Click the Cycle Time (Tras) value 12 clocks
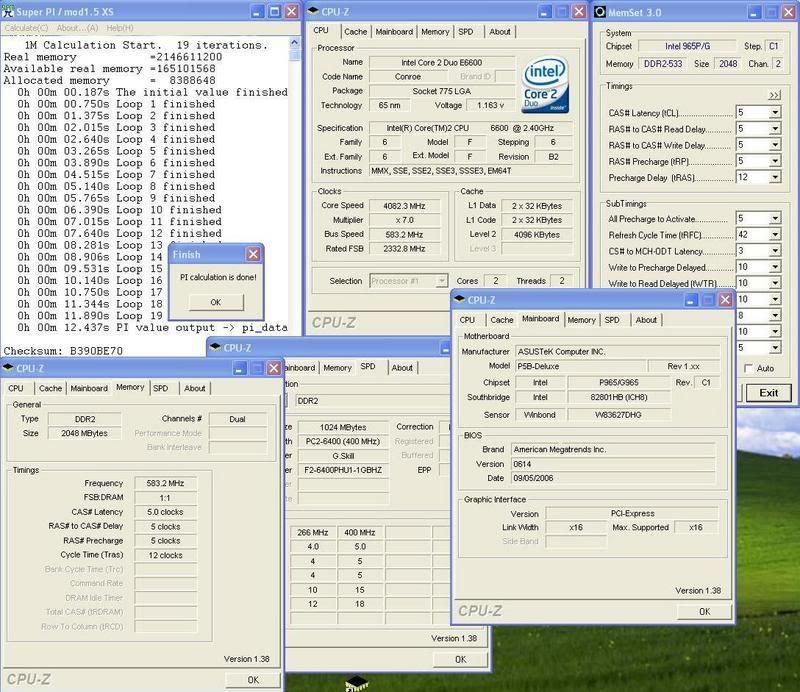Image resolution: width=800 pixels, height=692 pixels. pyautogui.click(x=165, y=555)
